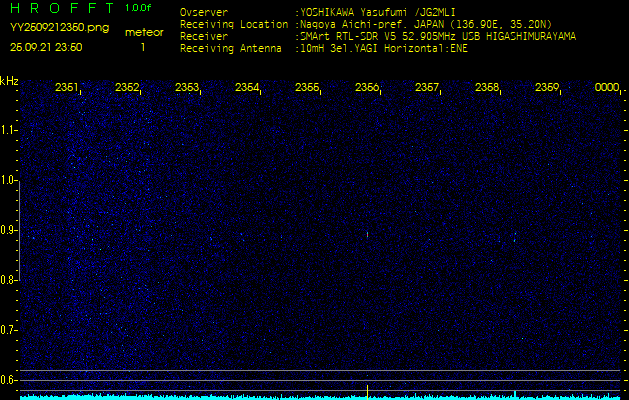629x400 pixels.
Task: Click the yellow meteor label
Action: click(143, 32)
